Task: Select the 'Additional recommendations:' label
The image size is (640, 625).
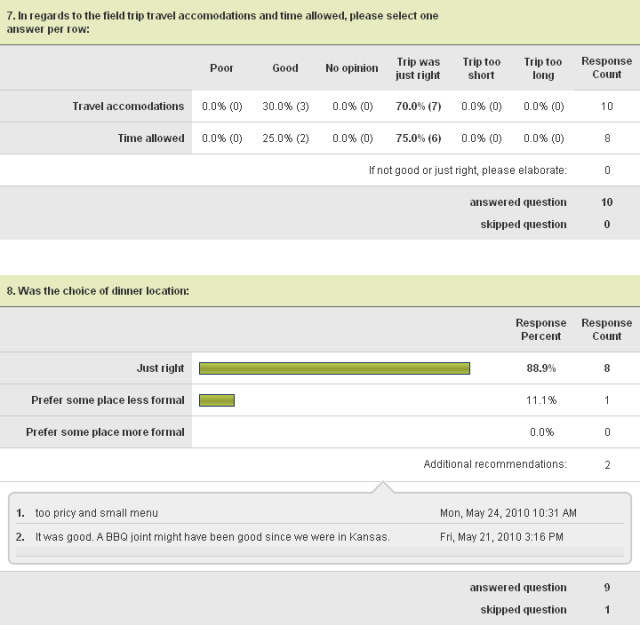Action: click(495, 464)
